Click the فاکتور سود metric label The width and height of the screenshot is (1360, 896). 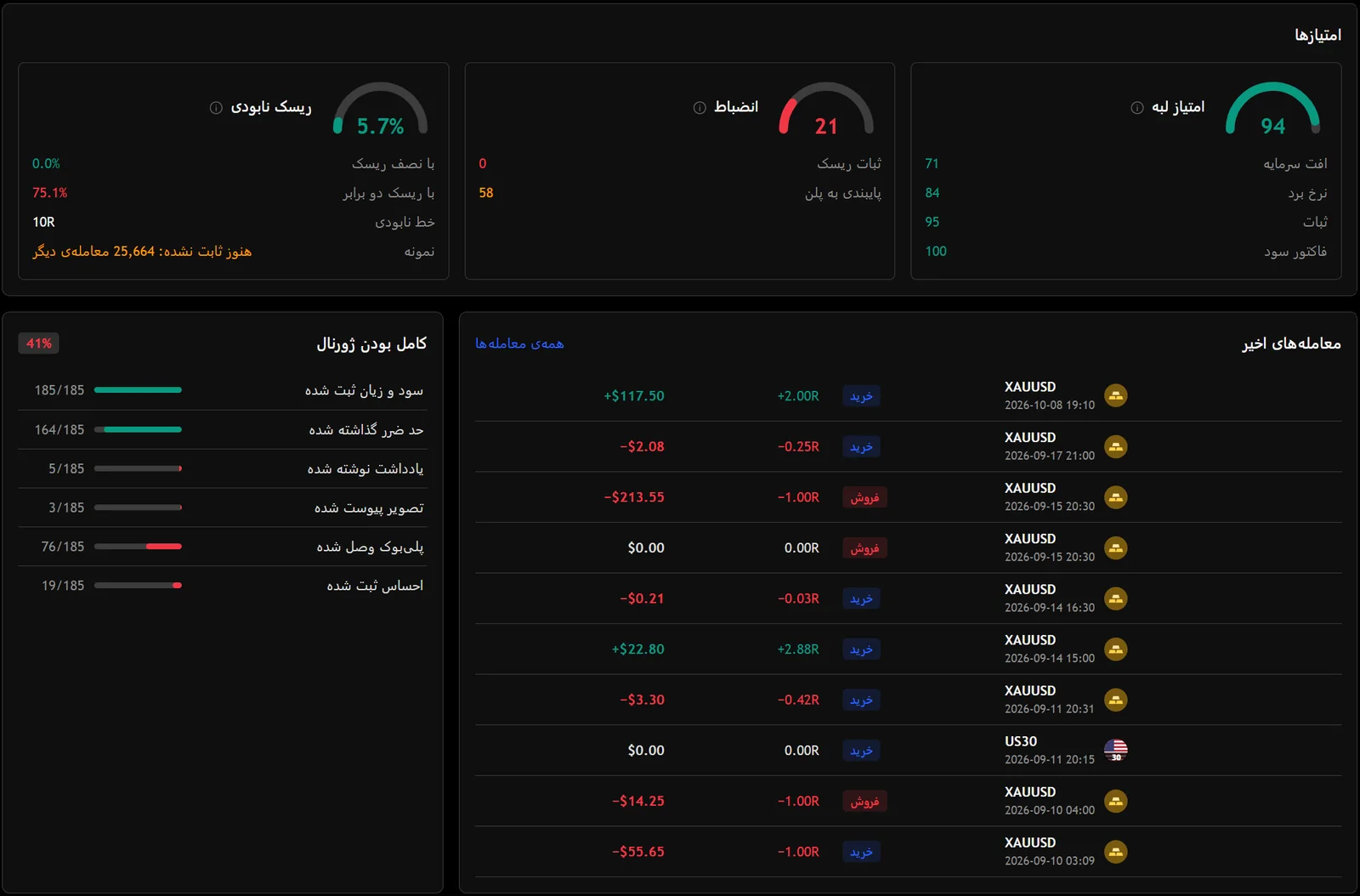(x=1295, y=252)
